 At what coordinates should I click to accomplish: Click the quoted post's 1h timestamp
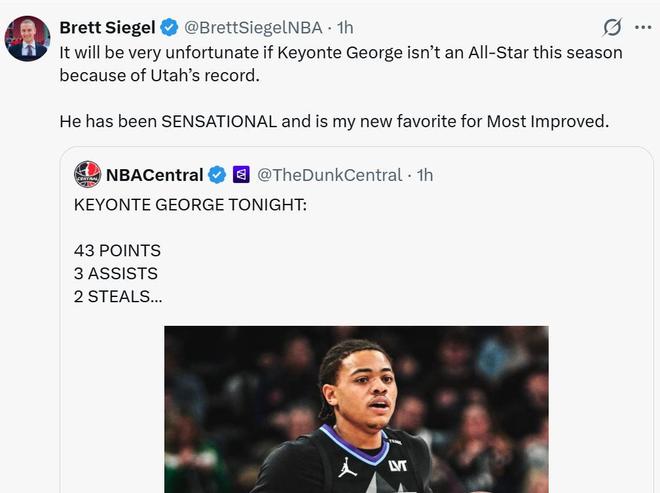425,175
